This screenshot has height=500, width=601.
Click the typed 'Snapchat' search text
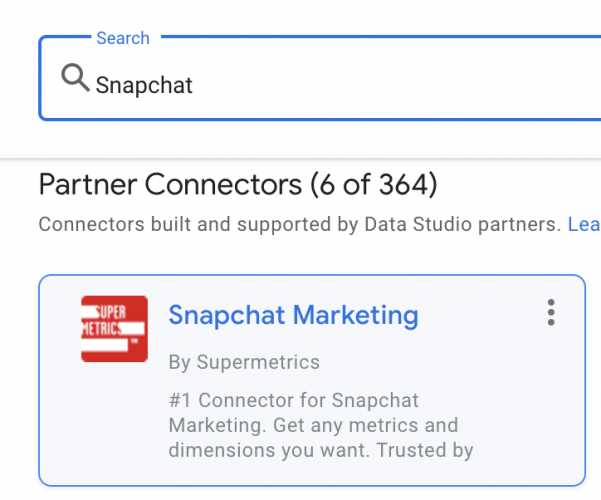coord(144,85)
